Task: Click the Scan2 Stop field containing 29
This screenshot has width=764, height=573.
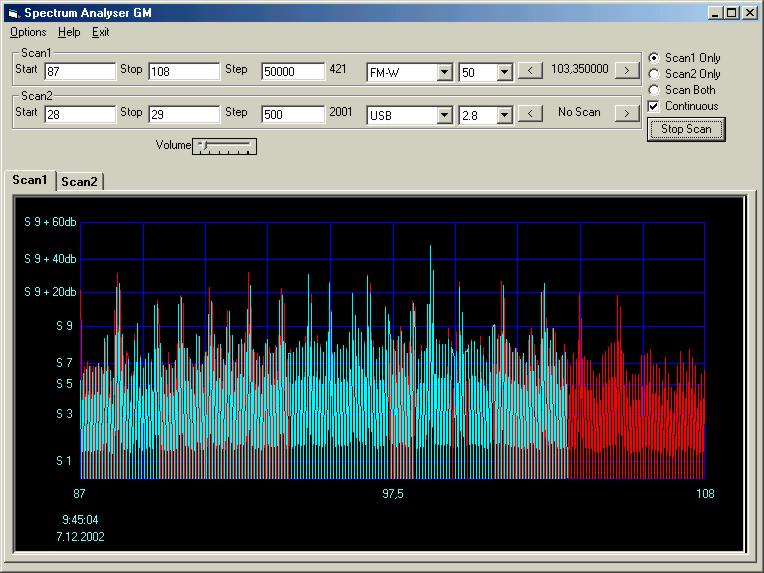Action: click(x=184, y=115)
